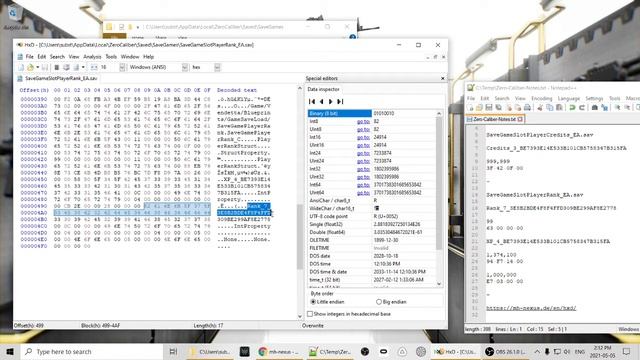Image resolution: width=640 pixels, height=360 pixels.
Task: Open Analysis menu in HxD
Action: pos(92,57)
